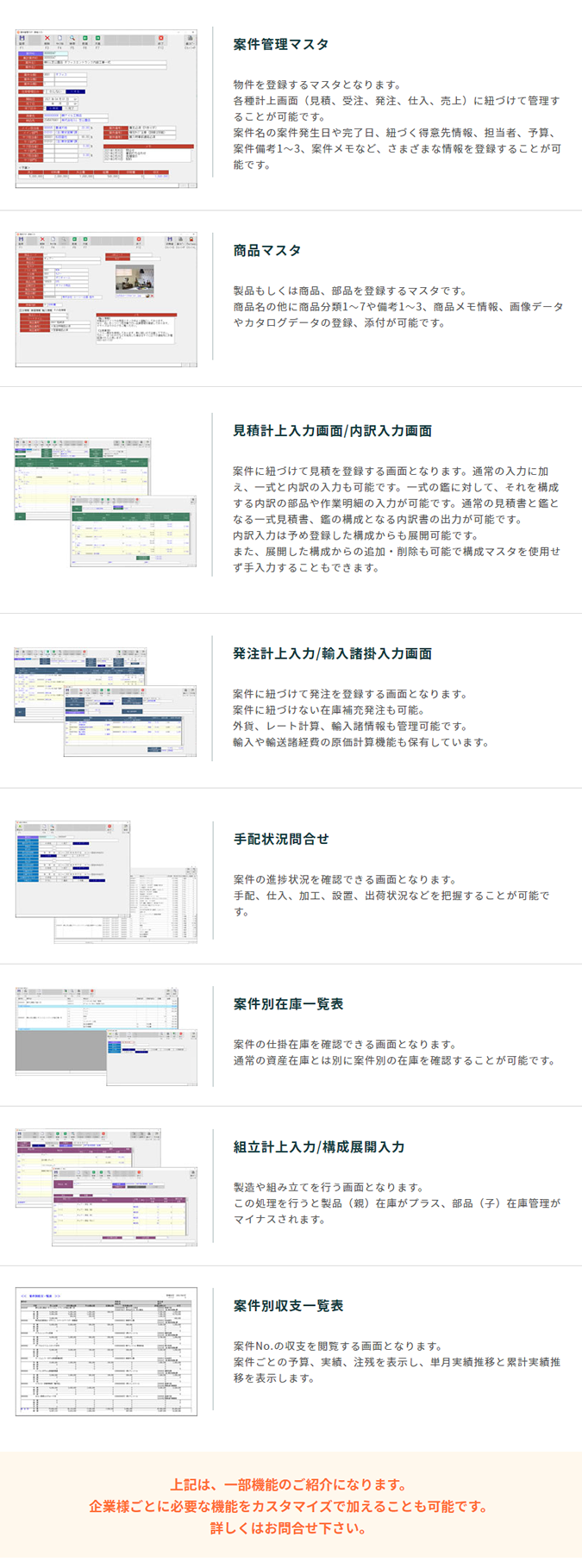Click the red X delete icon in 商品マスタ toolbar
Screen dimensions: 582x1568
(41, 240)
